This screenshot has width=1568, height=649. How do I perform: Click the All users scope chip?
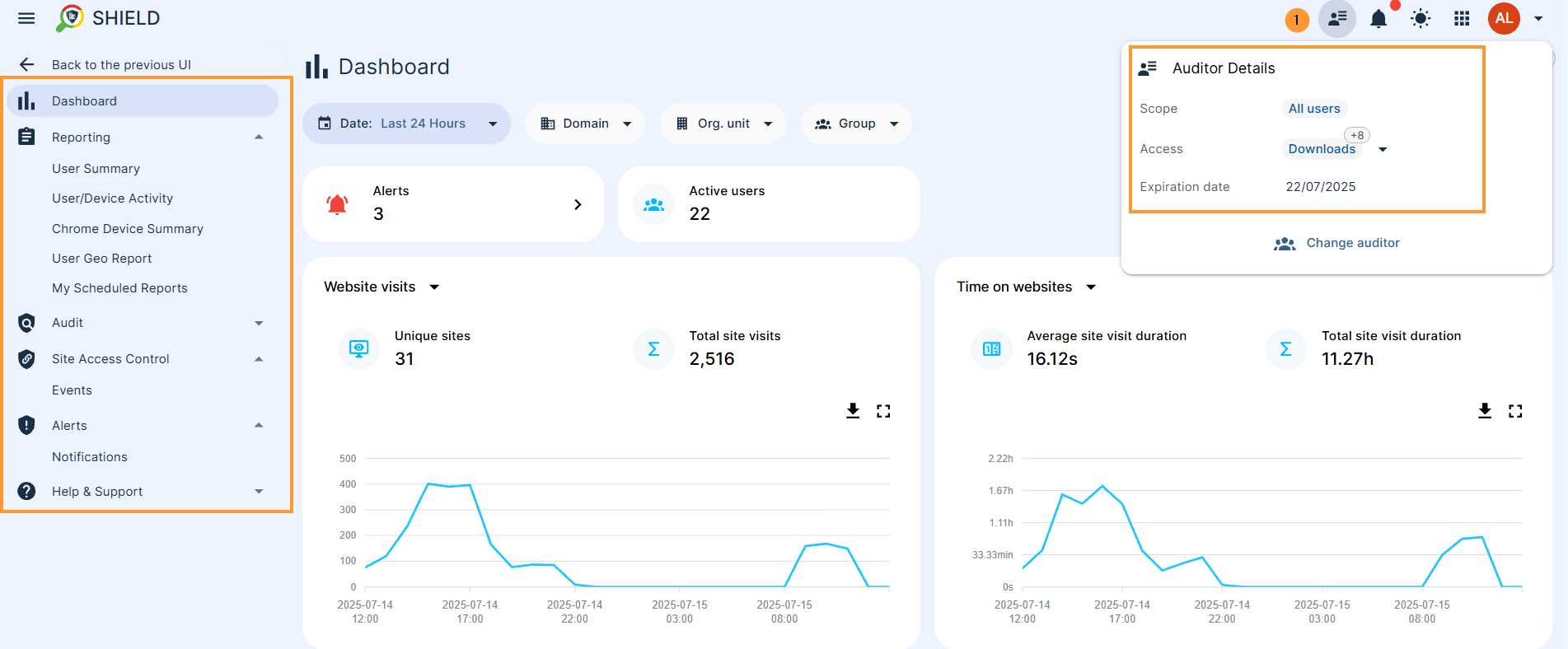click(x=1314, y=109)
